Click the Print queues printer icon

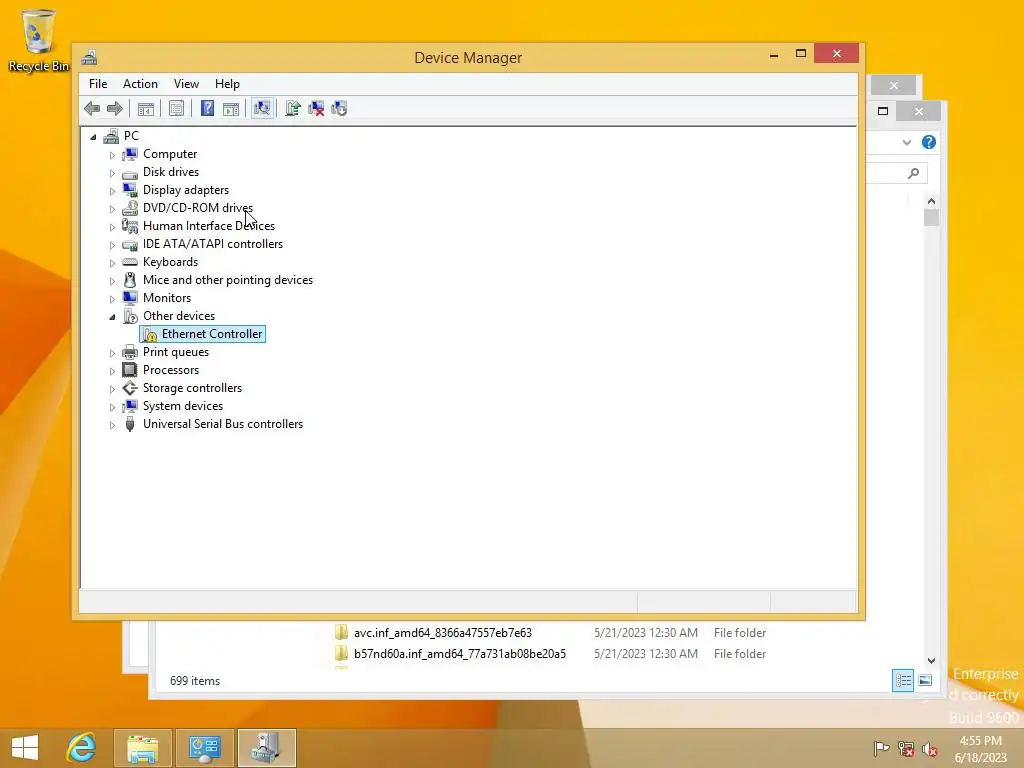pyautogui.click(x=130, y=351)
